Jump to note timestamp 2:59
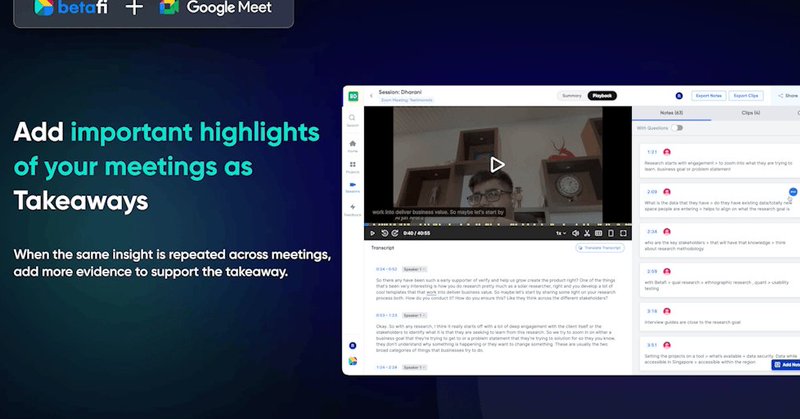The width and height of the screenshot is (800, 419). (652, 272)
